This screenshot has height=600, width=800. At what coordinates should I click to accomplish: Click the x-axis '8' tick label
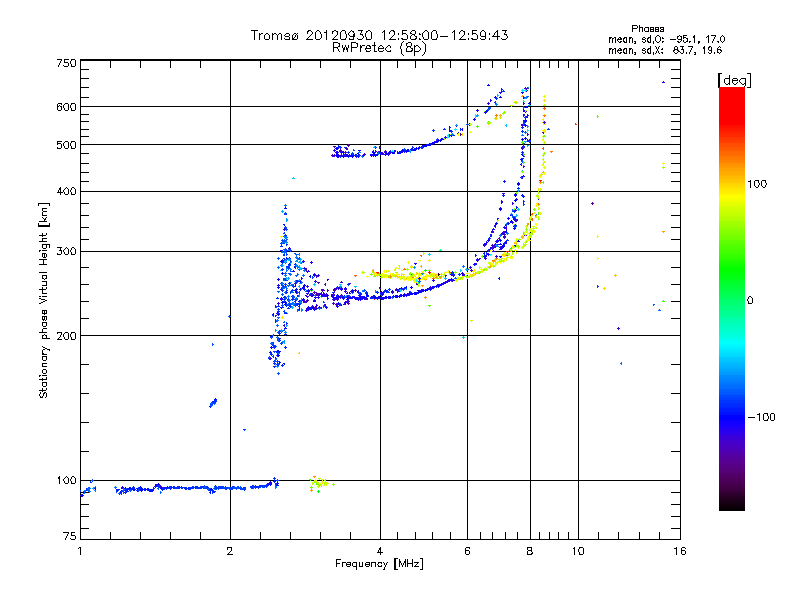530,551
